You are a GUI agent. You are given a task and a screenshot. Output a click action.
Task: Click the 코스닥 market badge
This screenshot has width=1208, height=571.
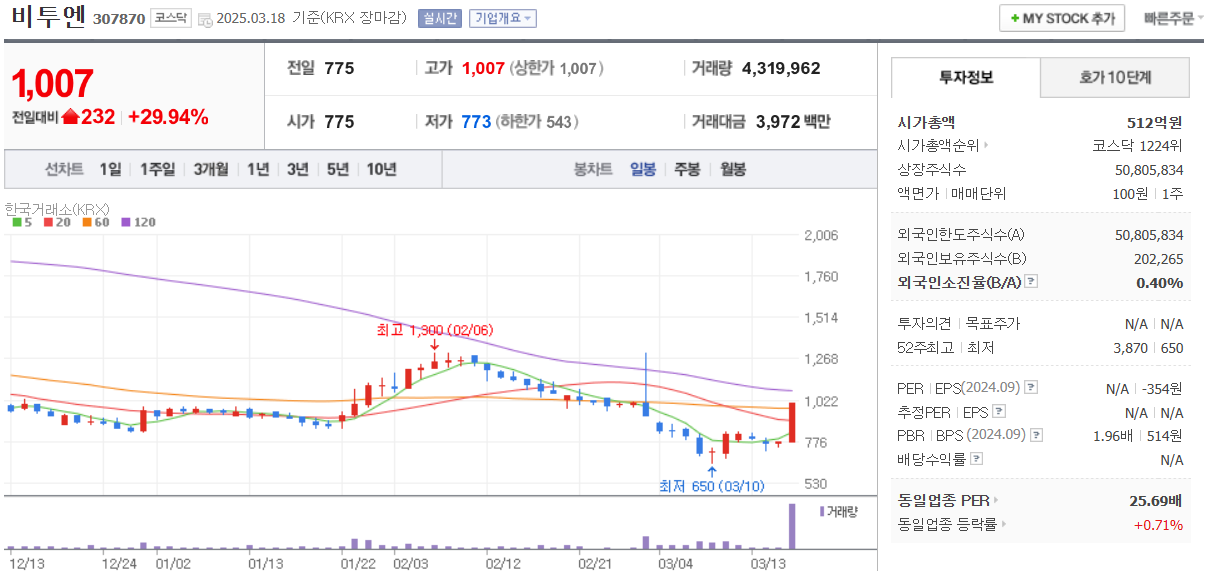pyautogui.click(x=170, y=18)
